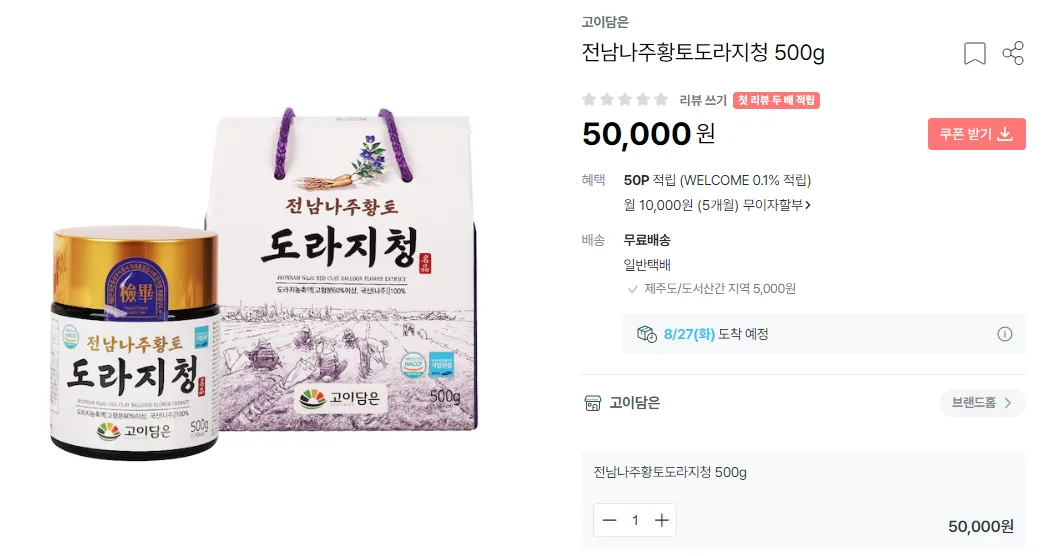Screen dimensions: 1046x556
Task: Open the 고이담은 brand name at top
Action: (x=604, y=22)
